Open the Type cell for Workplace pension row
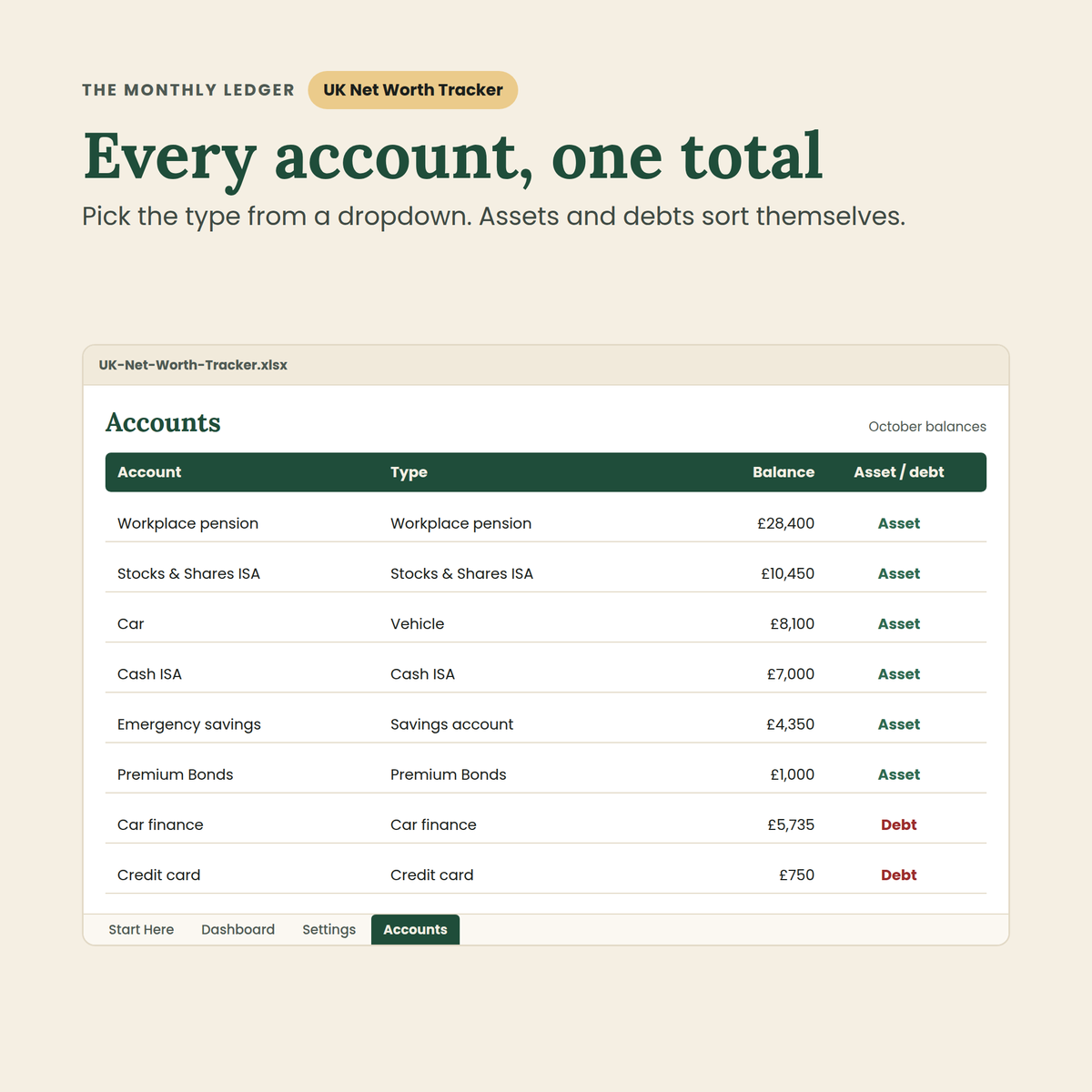 tap(461, 523)
